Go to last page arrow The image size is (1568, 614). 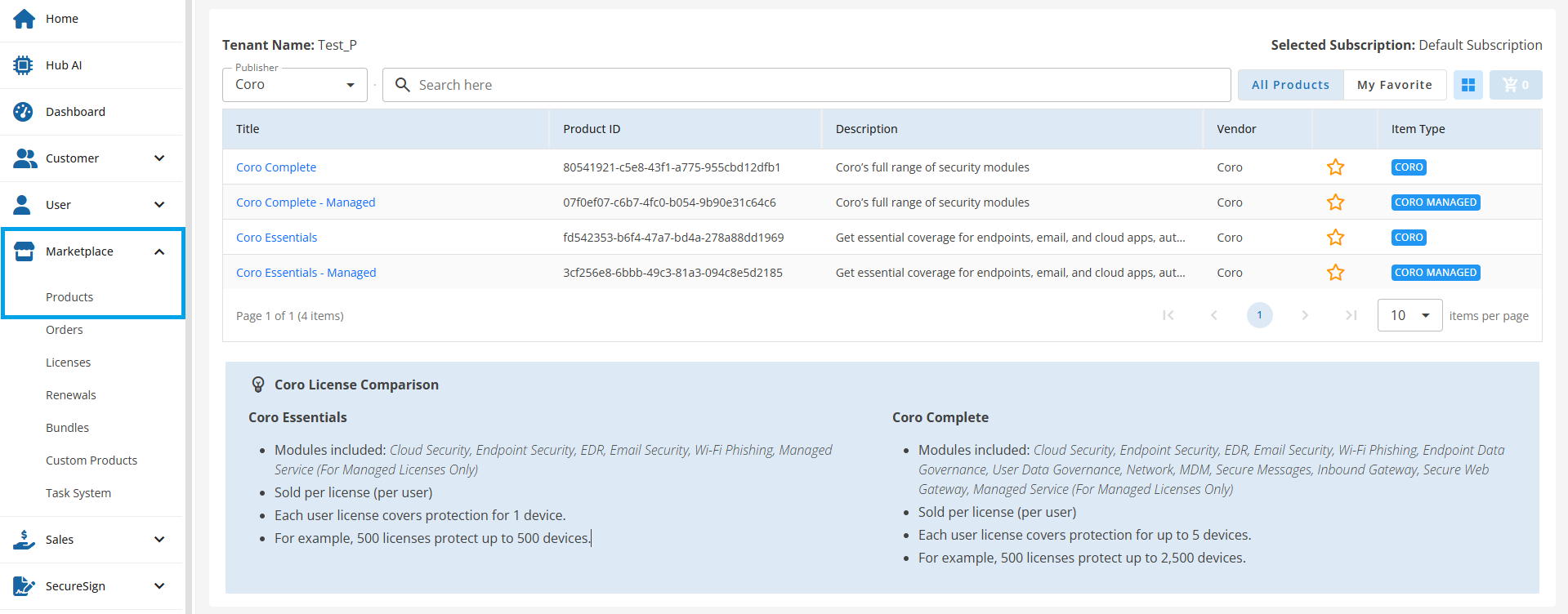pos(1351,315)
